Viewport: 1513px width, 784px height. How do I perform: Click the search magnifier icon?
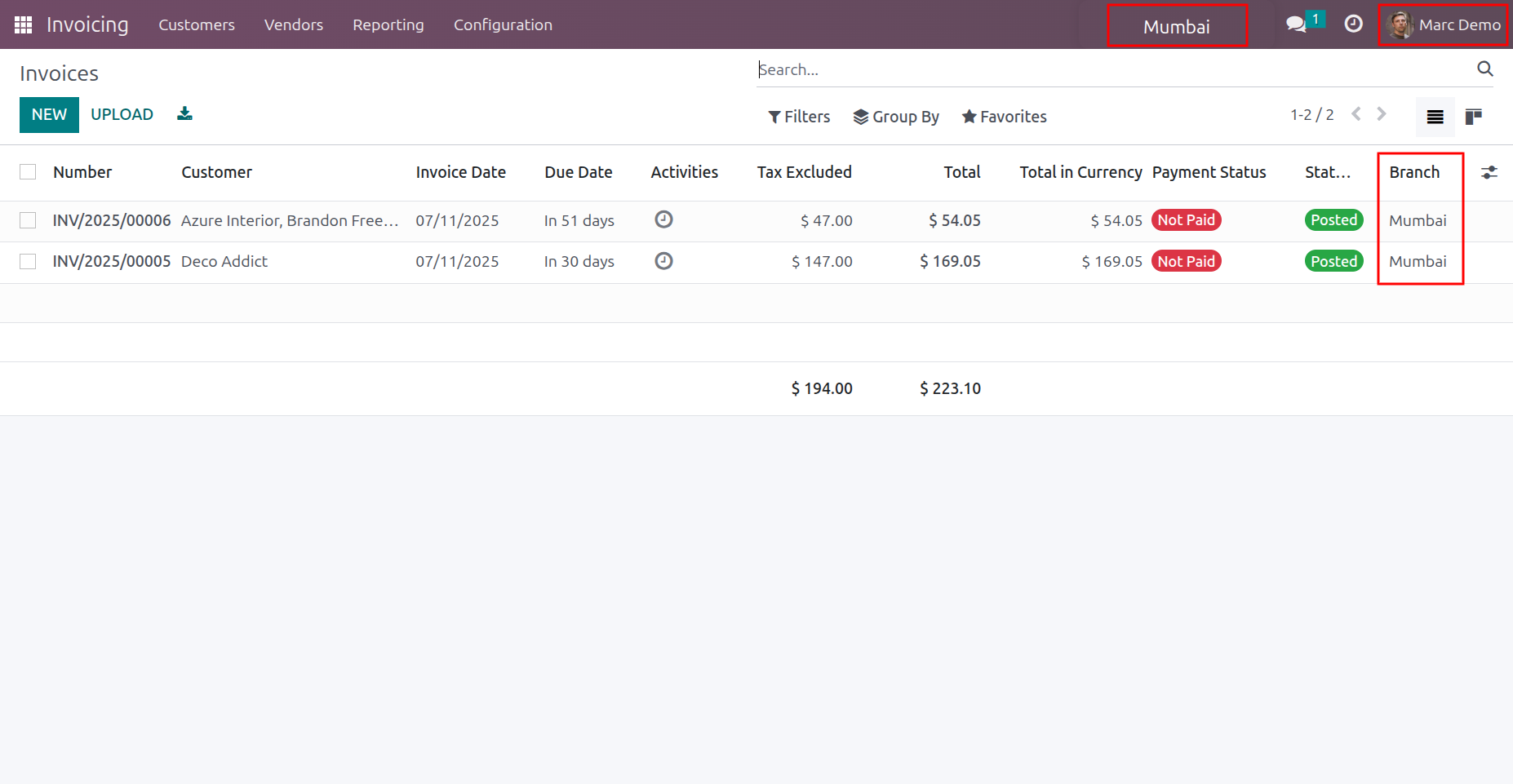(1485, 69)
